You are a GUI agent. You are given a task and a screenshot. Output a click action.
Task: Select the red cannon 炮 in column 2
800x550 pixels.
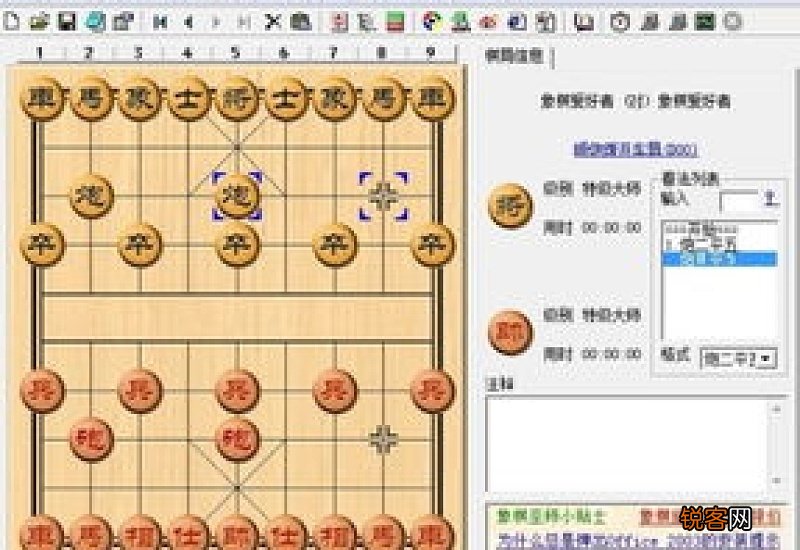(x=92, y=440)
